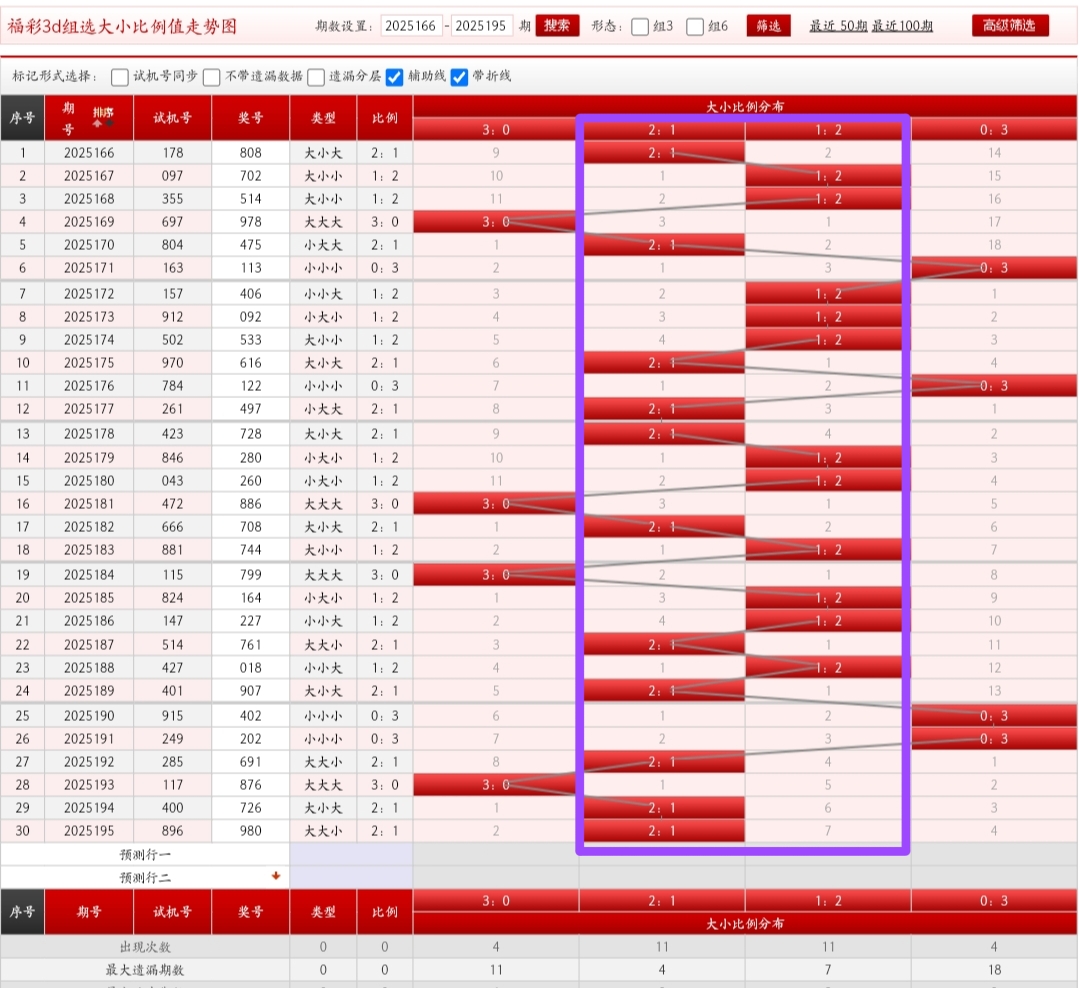Click highlighted 3:0 cell in row 2025169
The width and height of the screenshot is (1080, 988).
coord(495,222)
